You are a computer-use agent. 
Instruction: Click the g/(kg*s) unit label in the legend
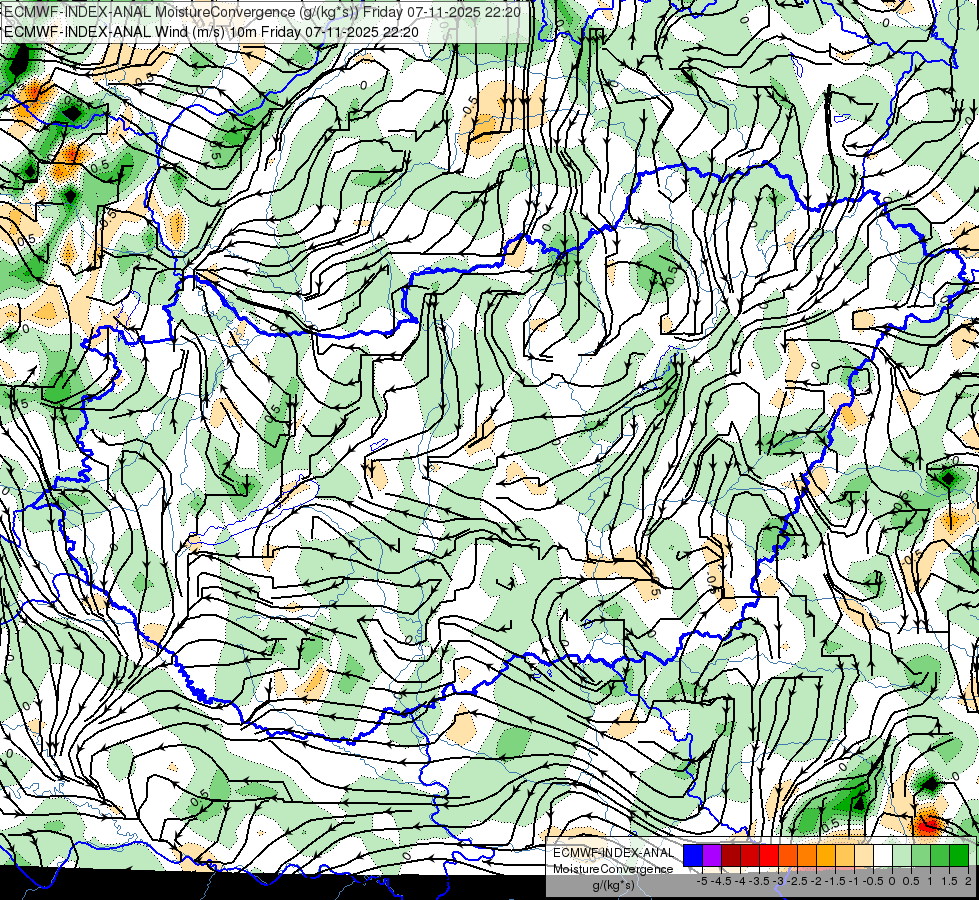[614, 886]
